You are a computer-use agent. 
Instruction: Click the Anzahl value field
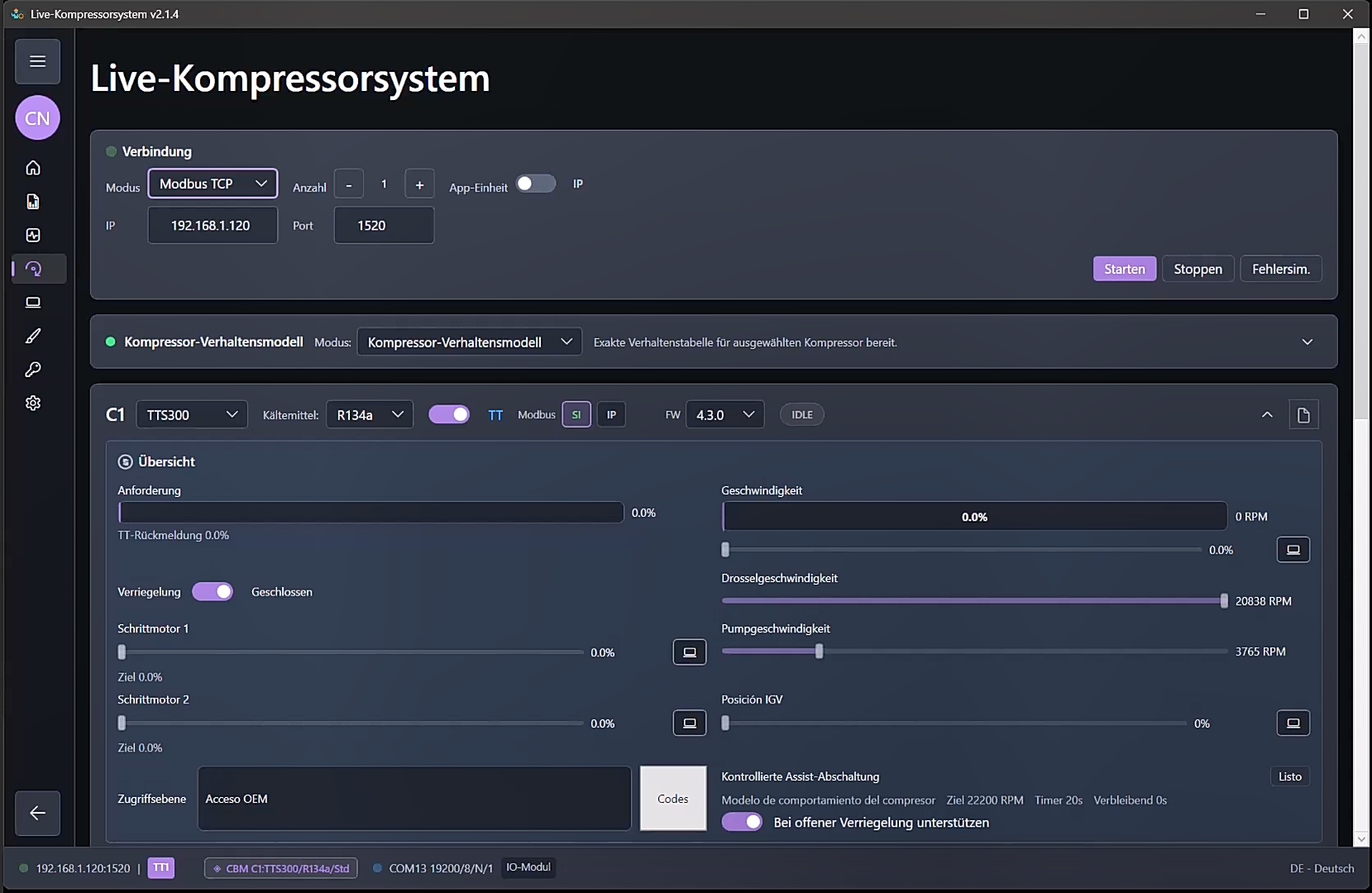(384, 184)
